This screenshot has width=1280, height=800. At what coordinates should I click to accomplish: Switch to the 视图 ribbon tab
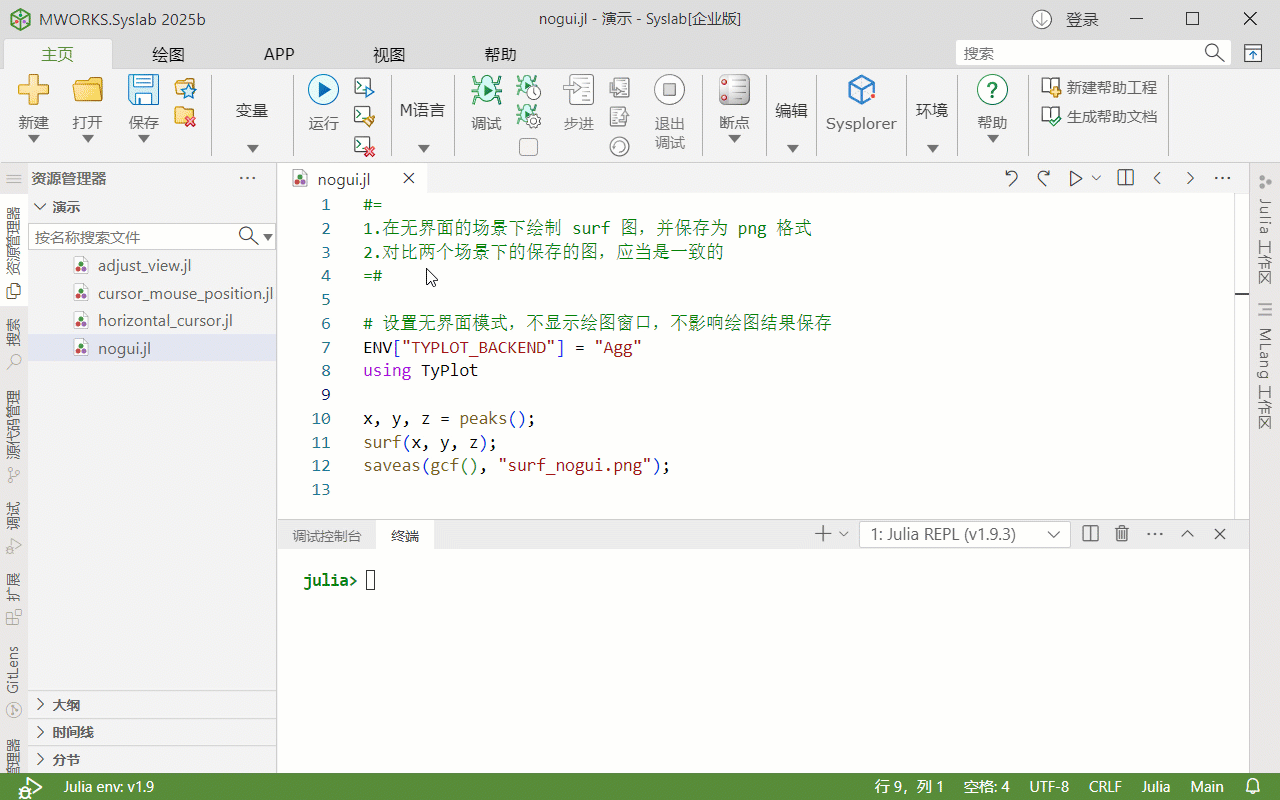pyautogui.click(x=389, y=55)
